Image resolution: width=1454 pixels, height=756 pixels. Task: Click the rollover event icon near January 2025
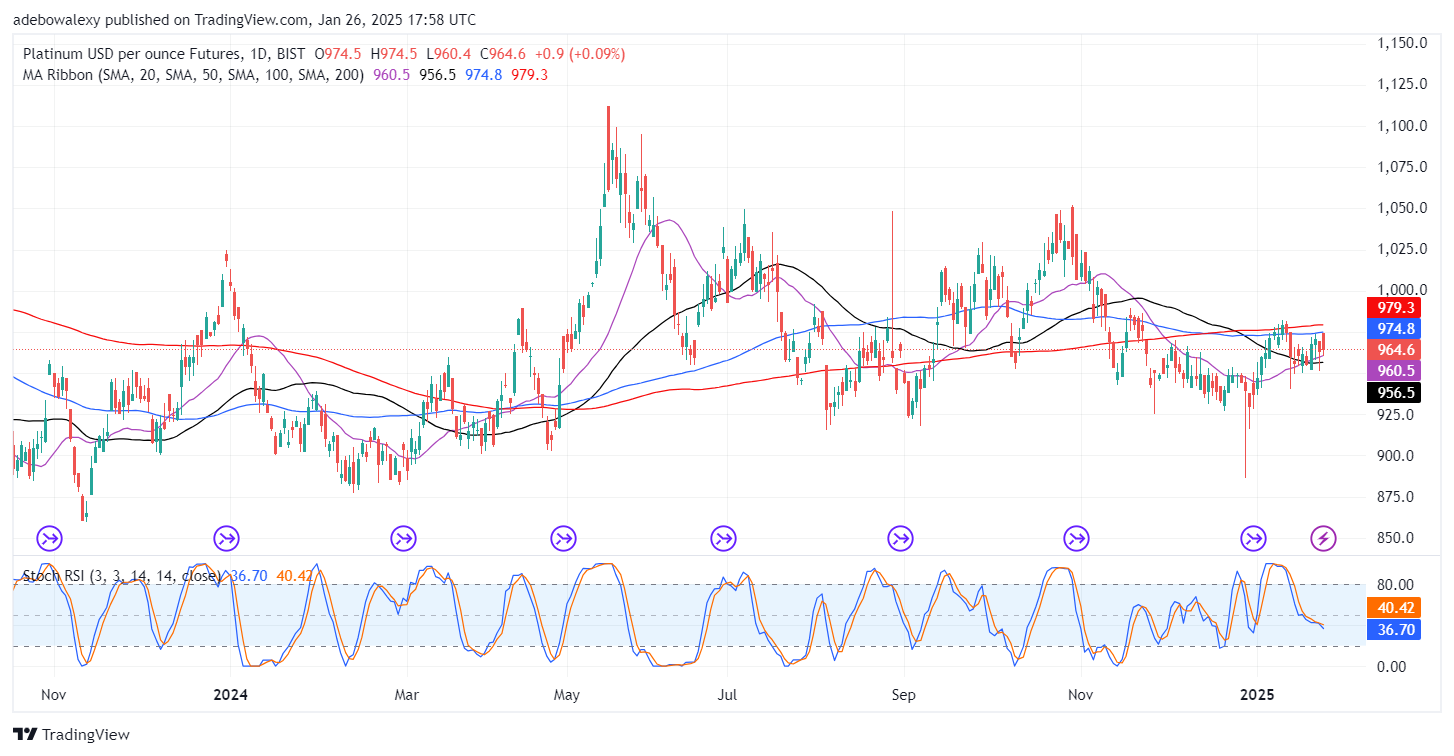pos(1253,539)
